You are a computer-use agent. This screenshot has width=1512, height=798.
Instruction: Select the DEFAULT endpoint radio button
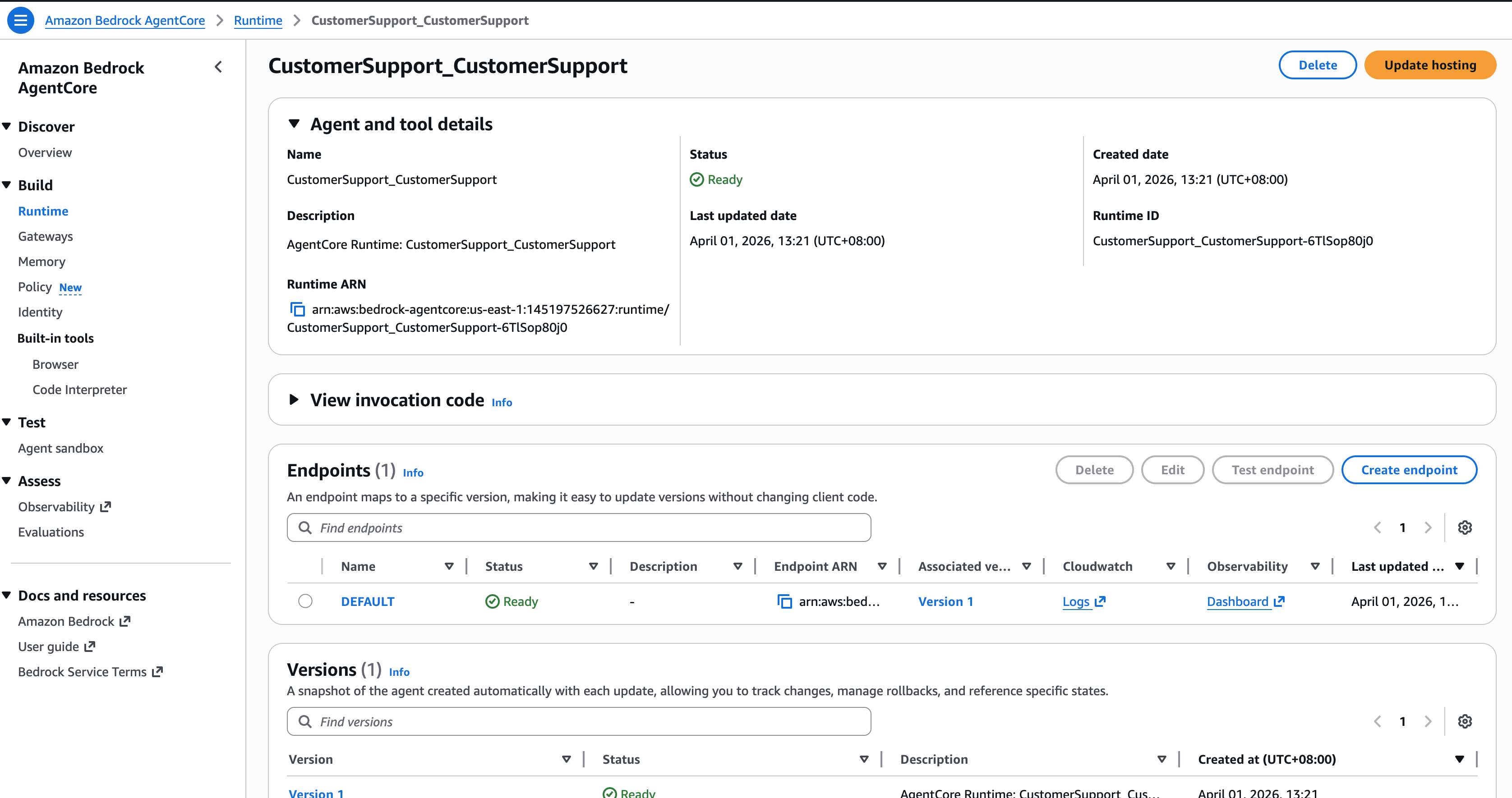(x=305, y=601)
